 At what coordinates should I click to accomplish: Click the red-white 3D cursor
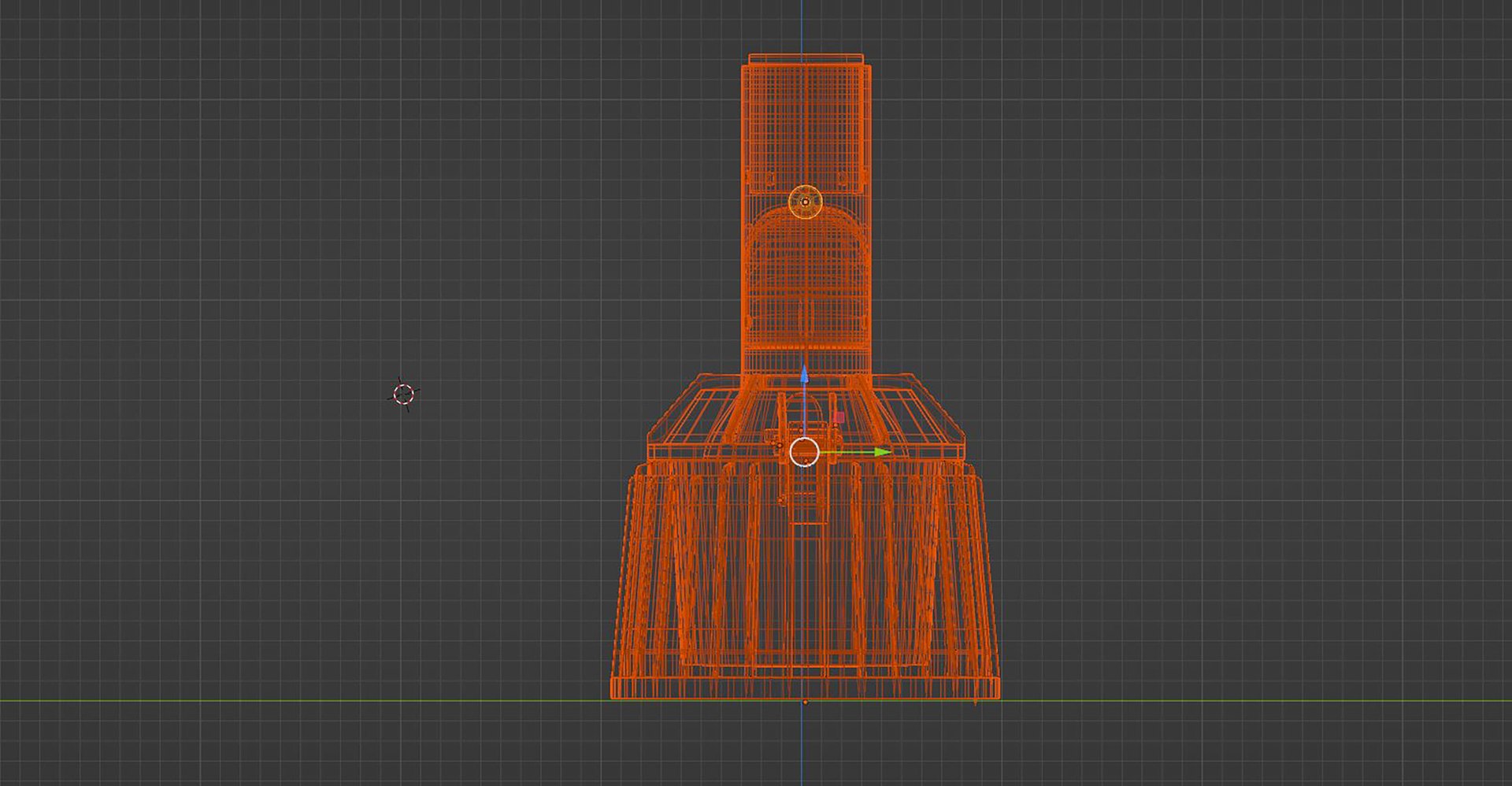[x=403, y=394]
